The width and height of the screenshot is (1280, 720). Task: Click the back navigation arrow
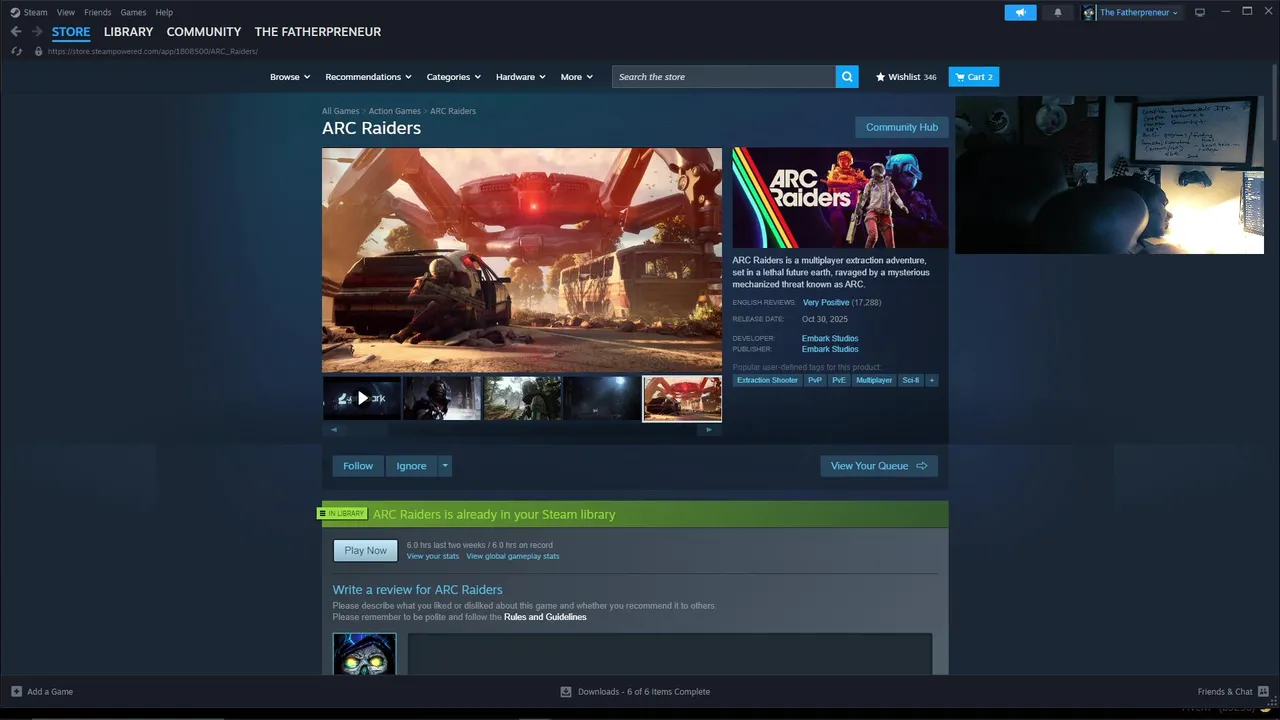[x=16, y=32]
